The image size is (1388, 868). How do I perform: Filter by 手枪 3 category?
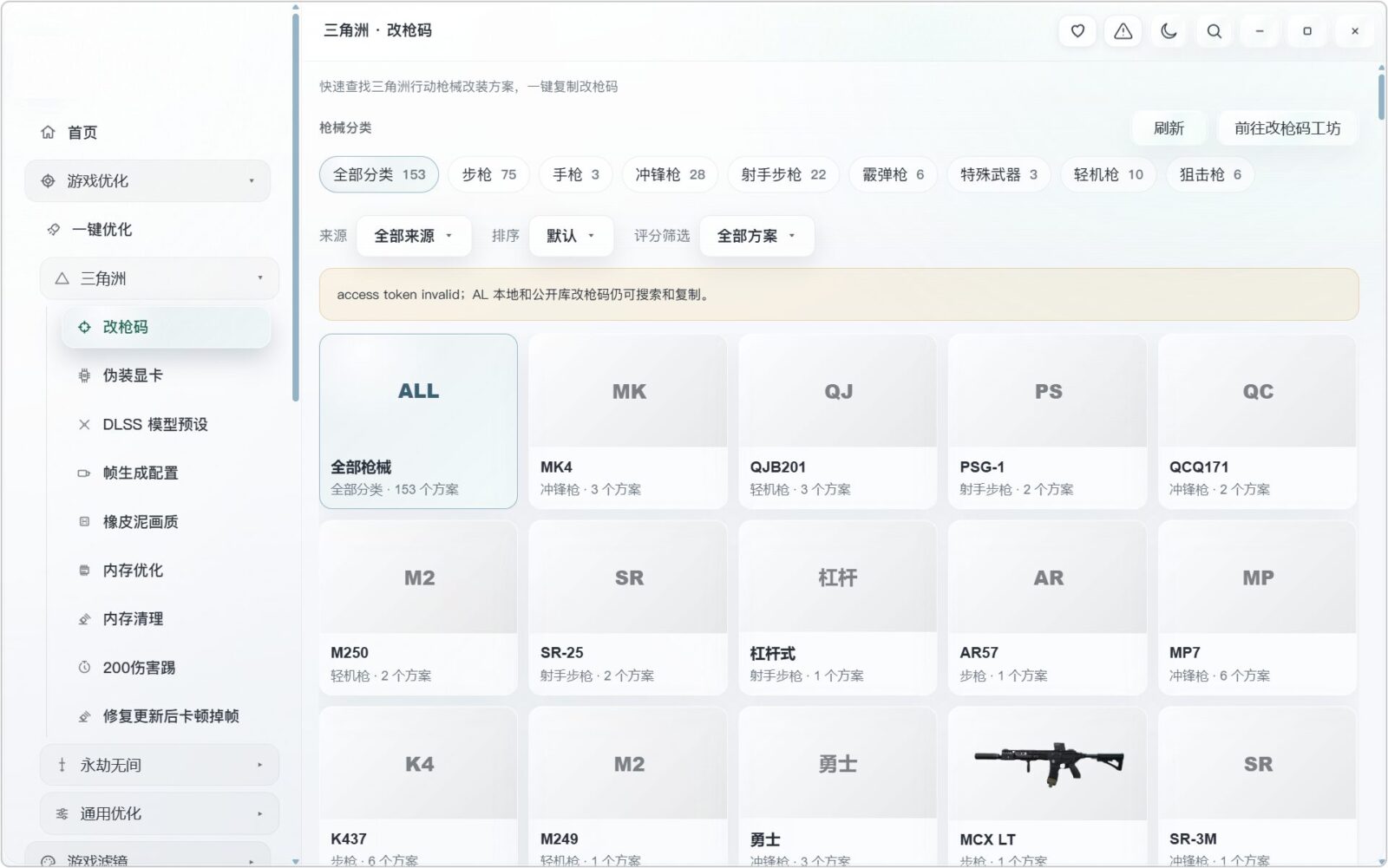click(x=576, y=174)
